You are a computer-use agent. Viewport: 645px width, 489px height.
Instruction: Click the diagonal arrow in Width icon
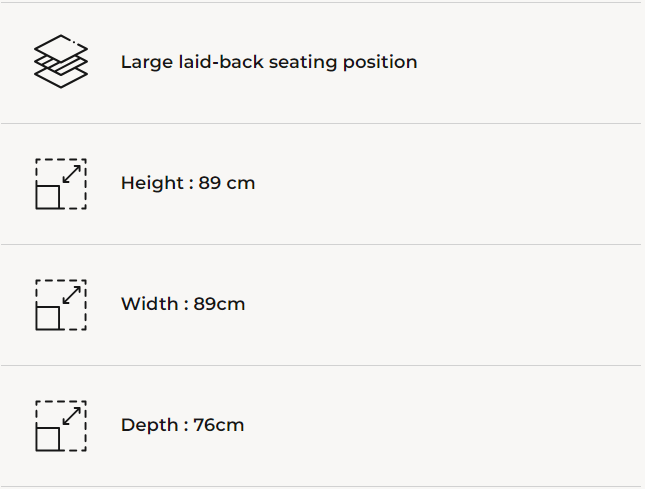pos(71,294)
